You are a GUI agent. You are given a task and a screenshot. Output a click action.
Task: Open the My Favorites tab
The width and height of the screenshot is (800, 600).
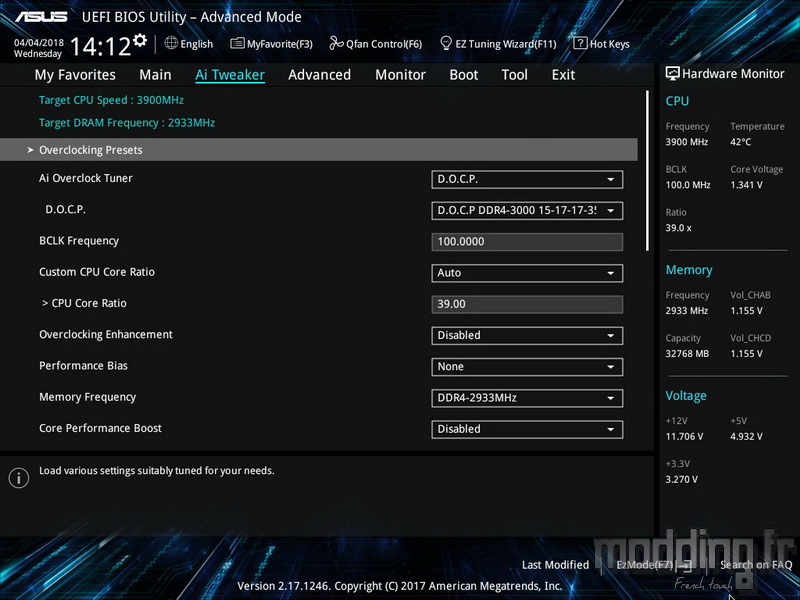click(75, 75)
